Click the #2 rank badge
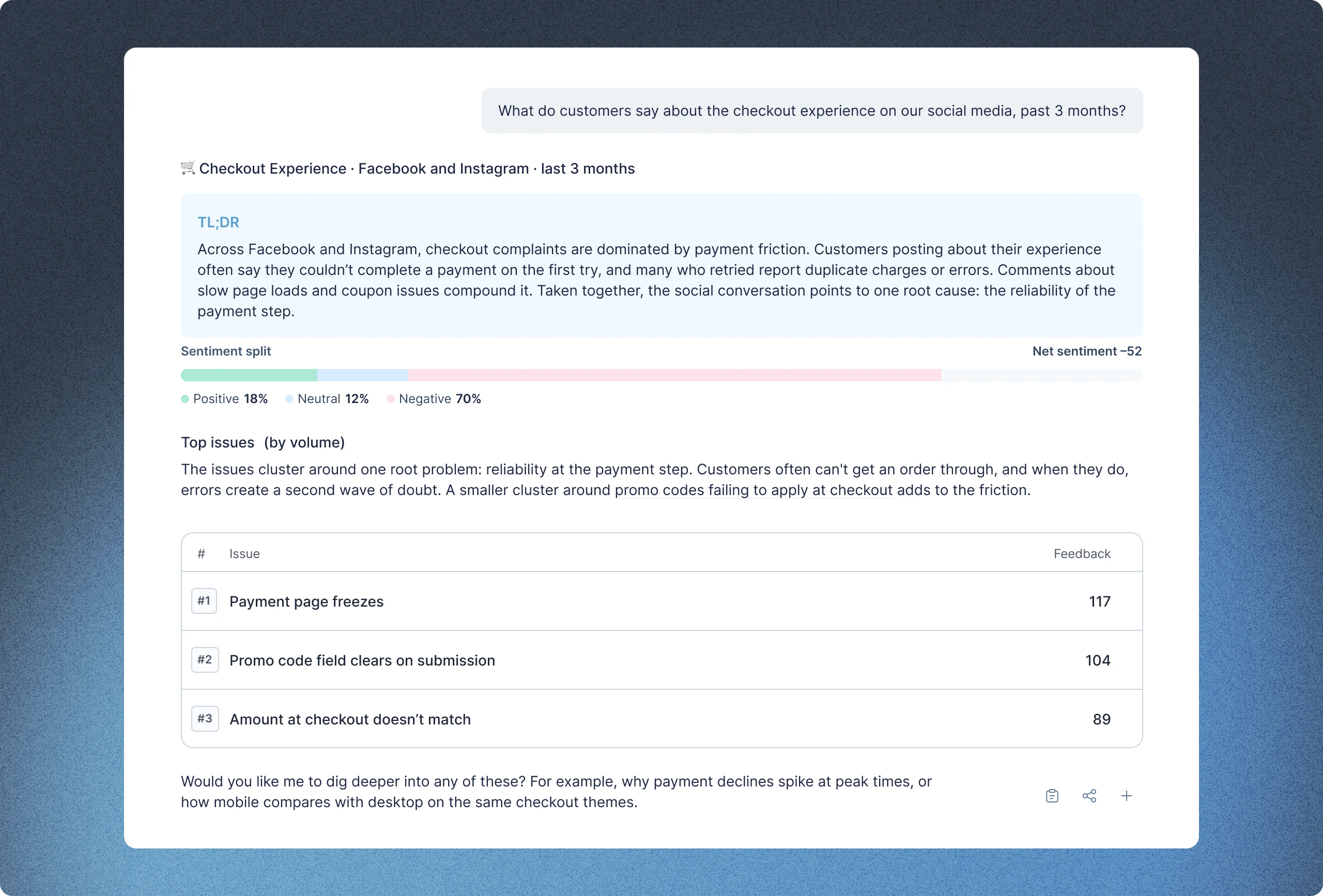Image resolution: width=1323 pixels, height=896 pixels. [x=205, y=660]
